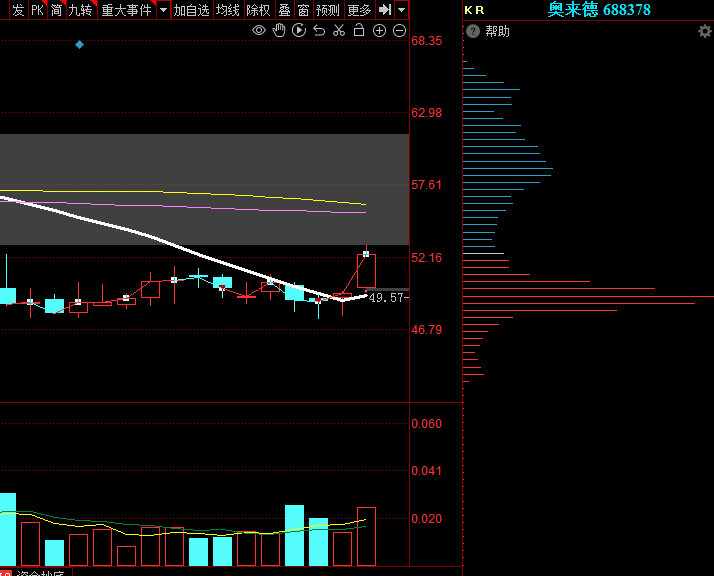Zoom out with the minus circle icon
This screenshot has width=714, height=576.
coord(399,31)
